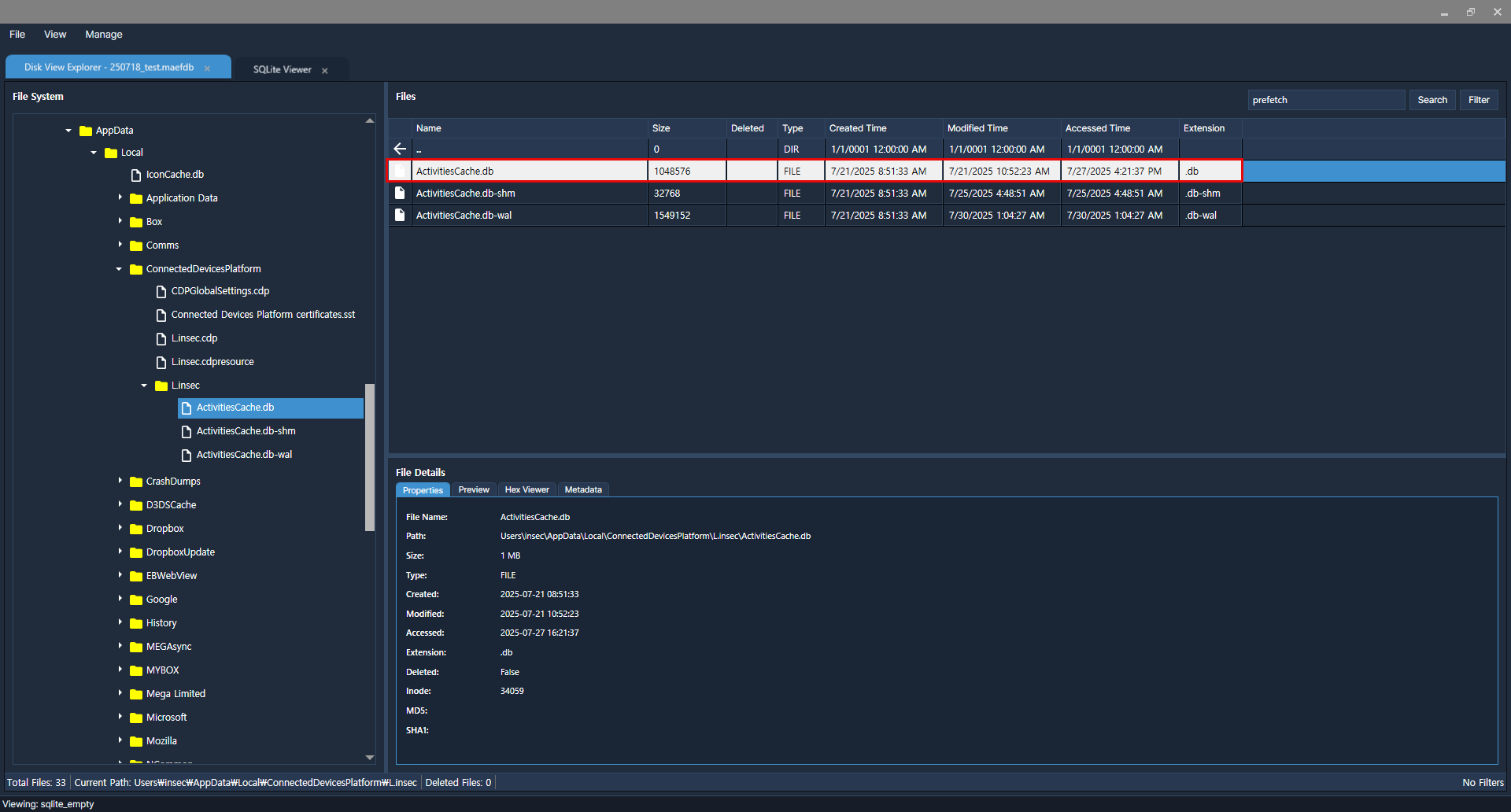This screenshot has height=812, width=1511.
Task: Click the IconCache.db file icon in tree
Action: tap(136, 175)
